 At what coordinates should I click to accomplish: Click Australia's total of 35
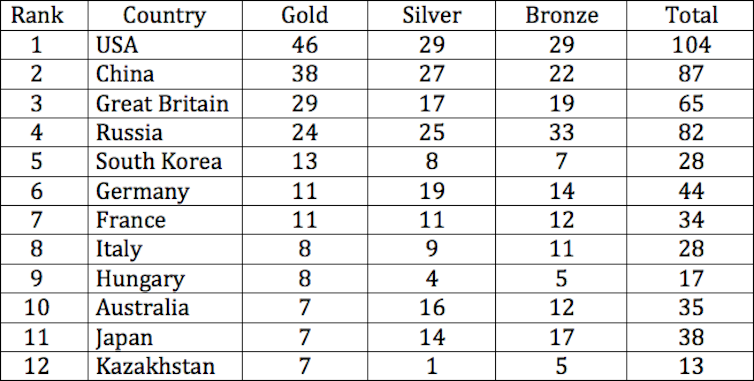691,308
